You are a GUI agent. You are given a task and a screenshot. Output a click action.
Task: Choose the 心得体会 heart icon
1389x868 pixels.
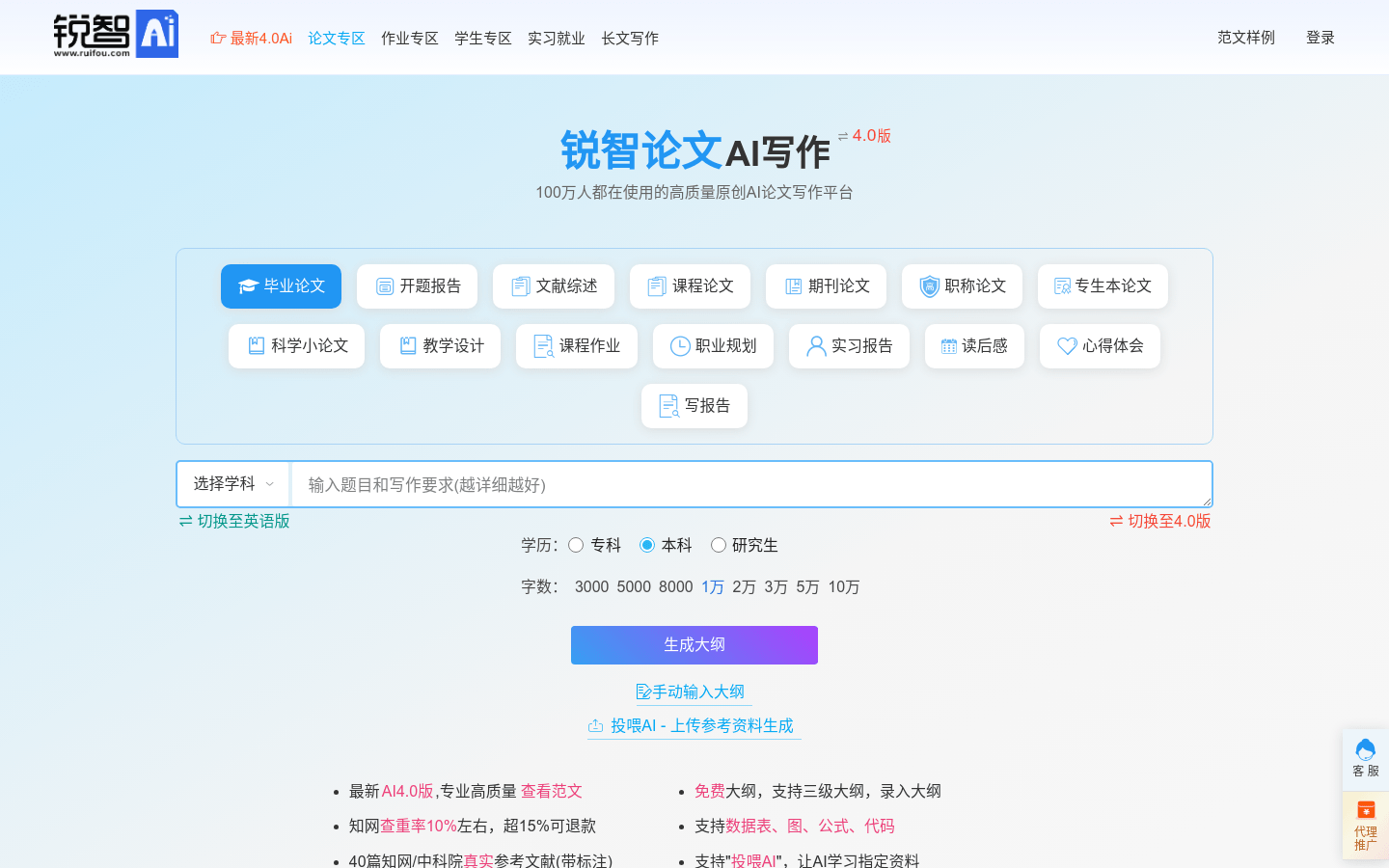(1067, 346)
